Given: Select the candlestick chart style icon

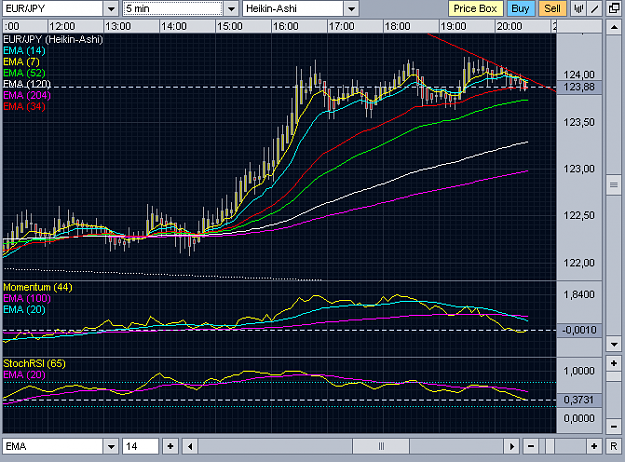Looking at the screenshot, I should point(578,9).
